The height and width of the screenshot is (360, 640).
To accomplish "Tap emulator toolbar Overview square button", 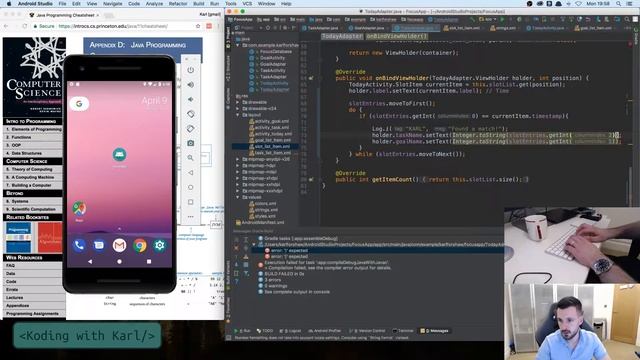I will click(x=191, y=202).
